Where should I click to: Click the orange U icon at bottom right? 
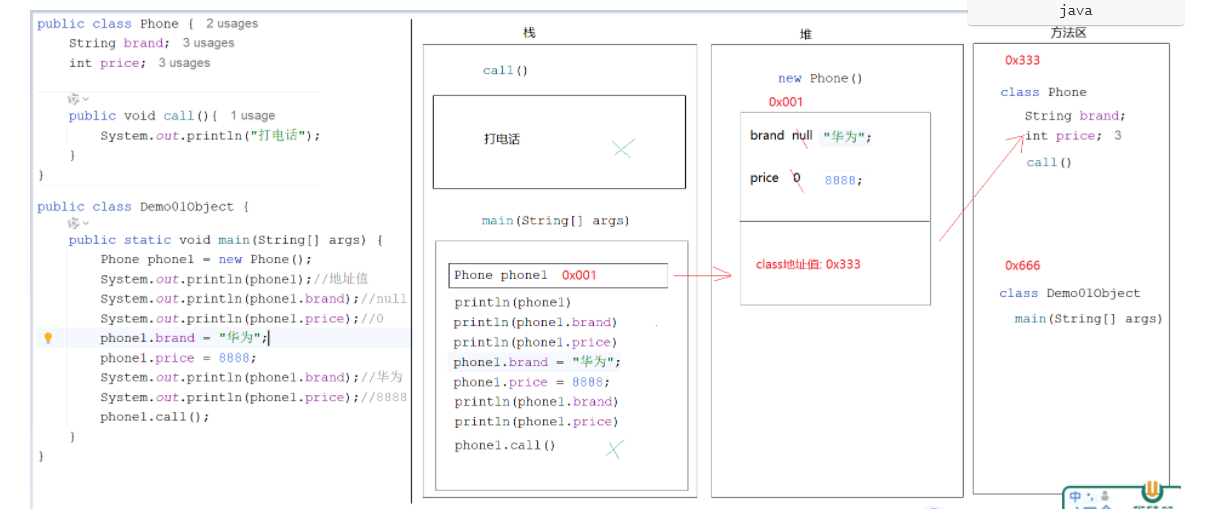(x=1152, y=492)
